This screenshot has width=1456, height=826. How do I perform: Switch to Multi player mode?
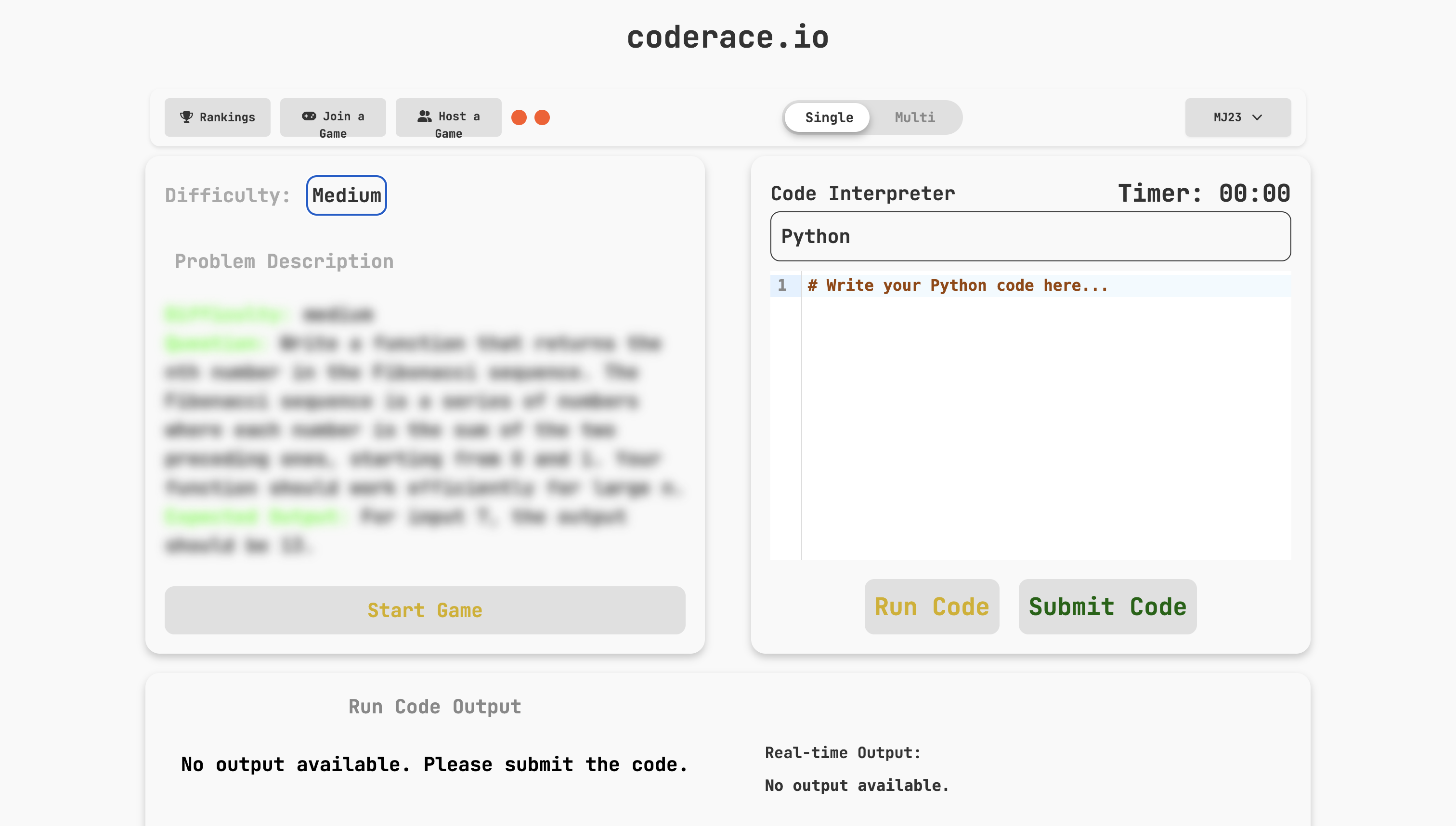pyautogui.click(x=914, y=117)
